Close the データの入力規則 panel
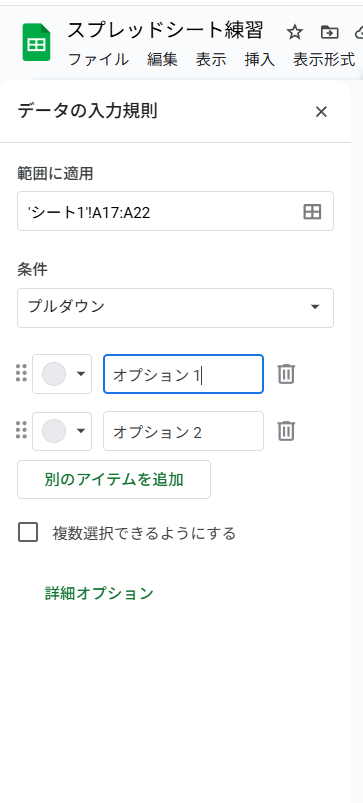 point(321,112)
